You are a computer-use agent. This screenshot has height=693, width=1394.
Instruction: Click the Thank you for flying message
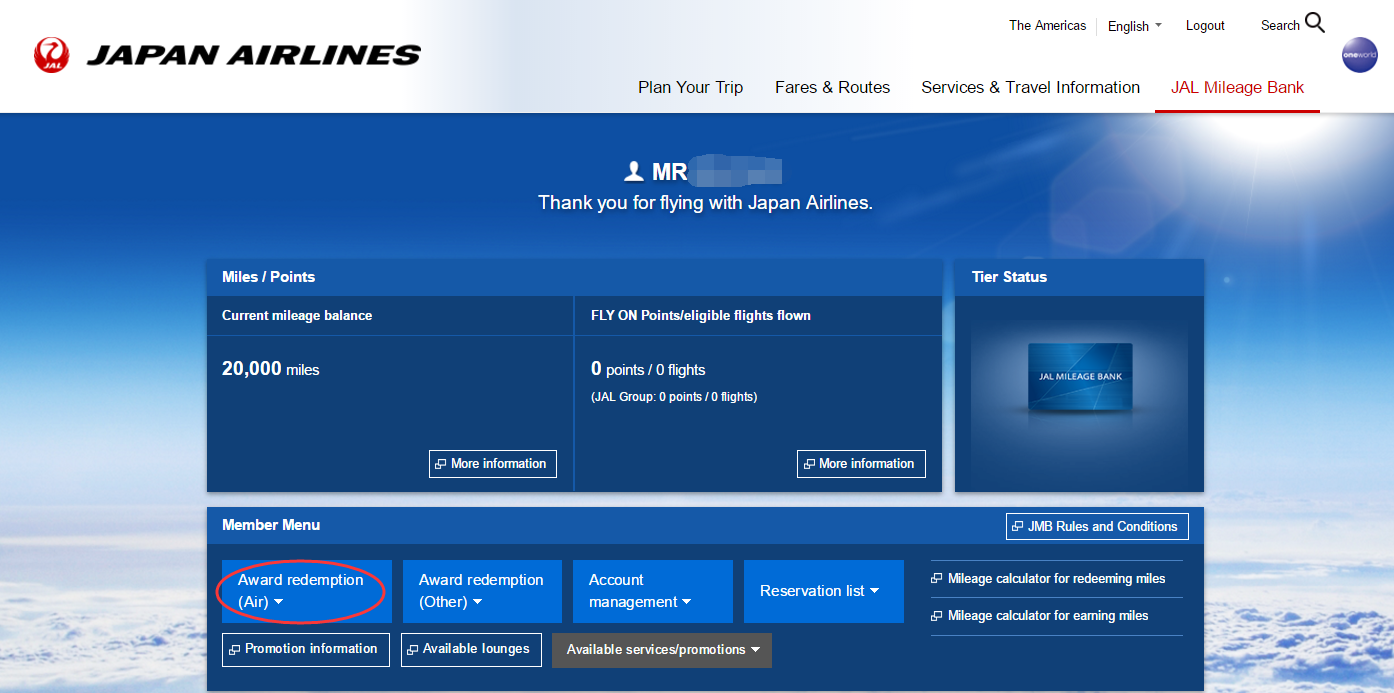(x=705, y=203)
